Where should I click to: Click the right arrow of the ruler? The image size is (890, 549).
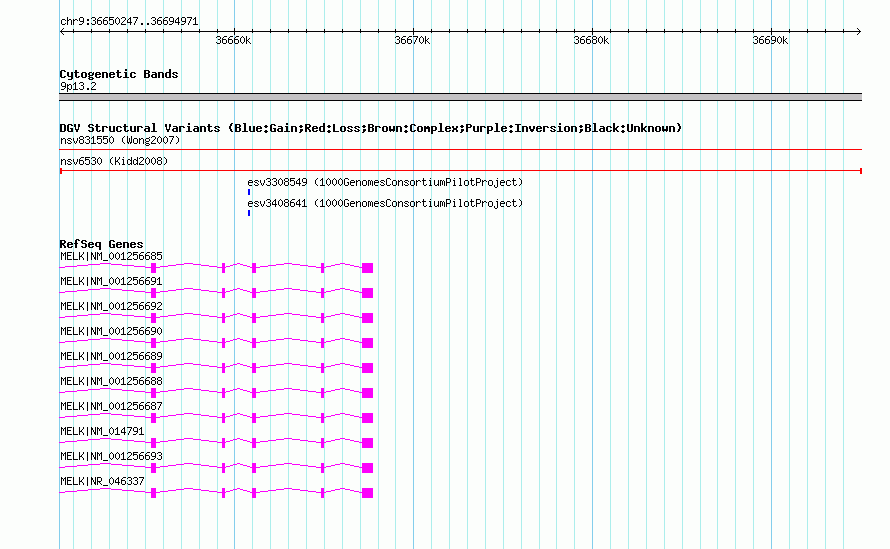[x=858, y=32]
